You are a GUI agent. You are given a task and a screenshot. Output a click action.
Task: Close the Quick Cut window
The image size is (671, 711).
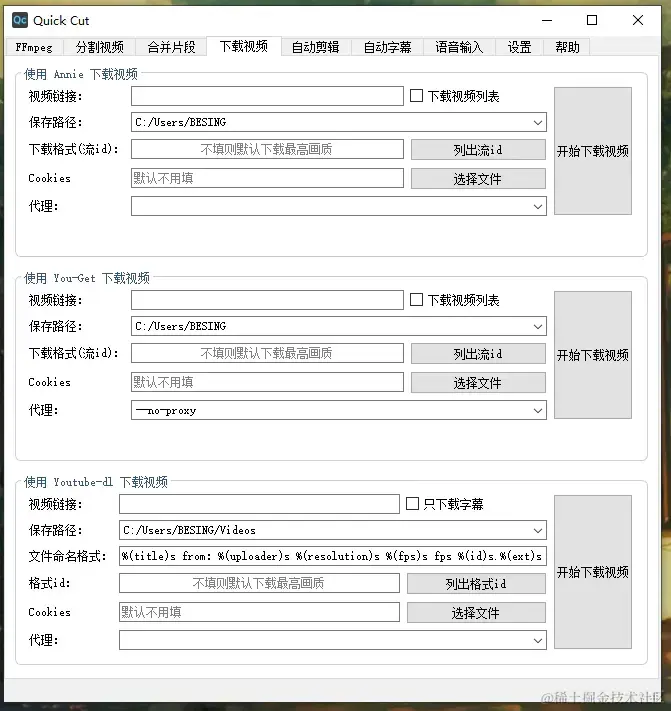(x=637, y=20)
